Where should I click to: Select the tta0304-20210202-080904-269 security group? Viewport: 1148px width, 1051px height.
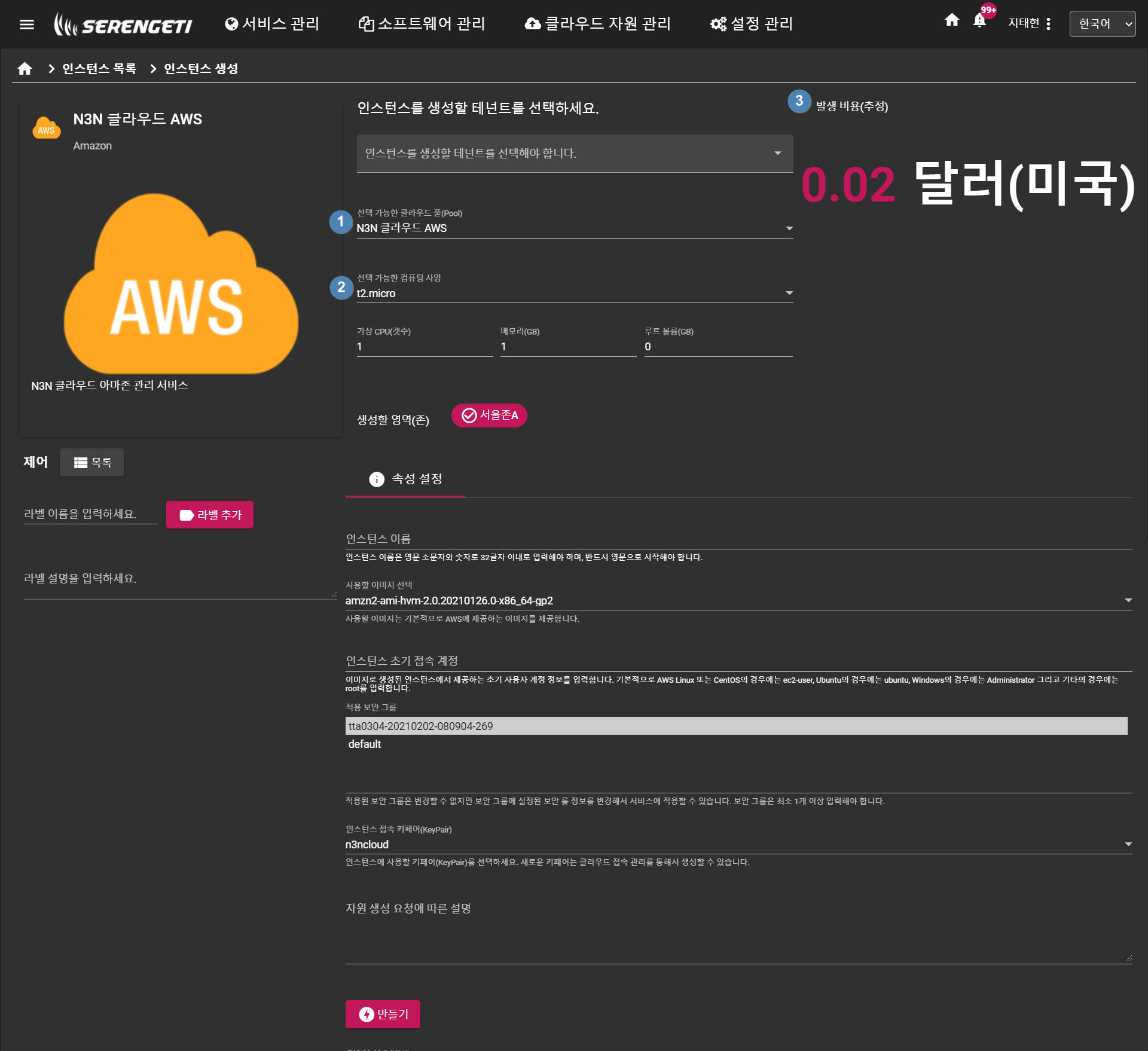click(x=735, y=726)
